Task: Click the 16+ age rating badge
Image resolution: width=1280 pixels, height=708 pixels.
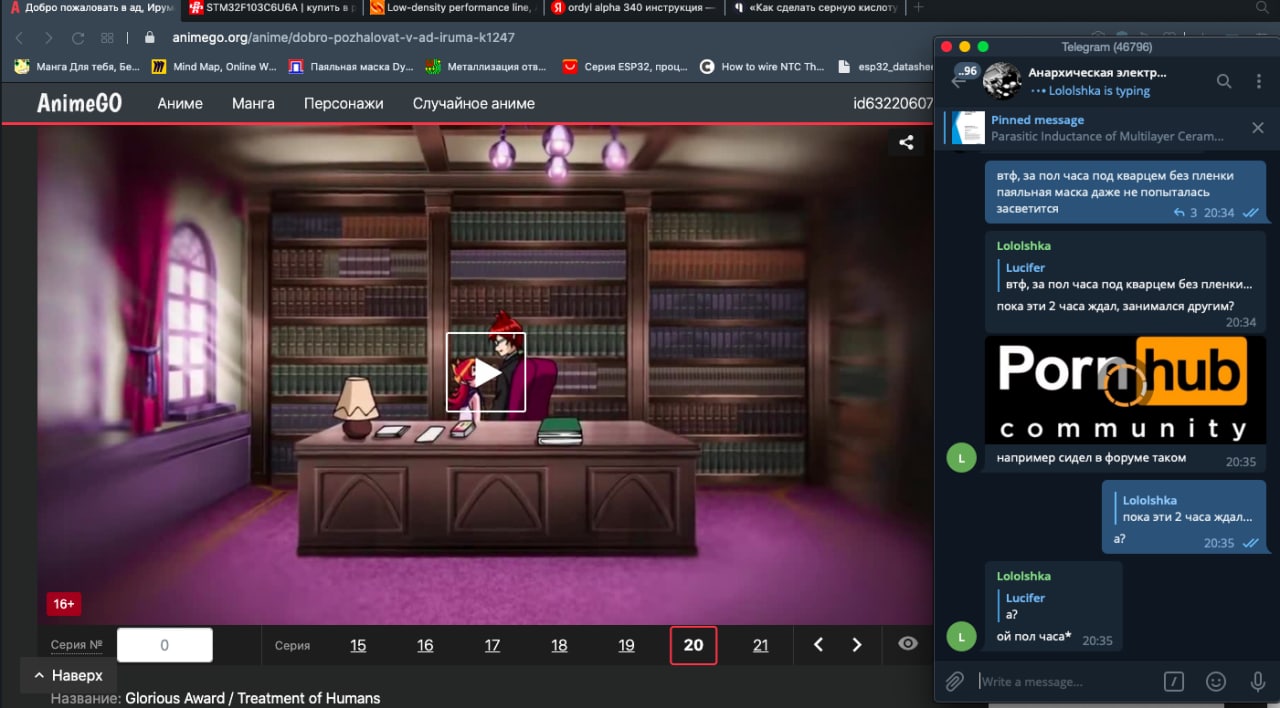Action: (x=64, y=604)
